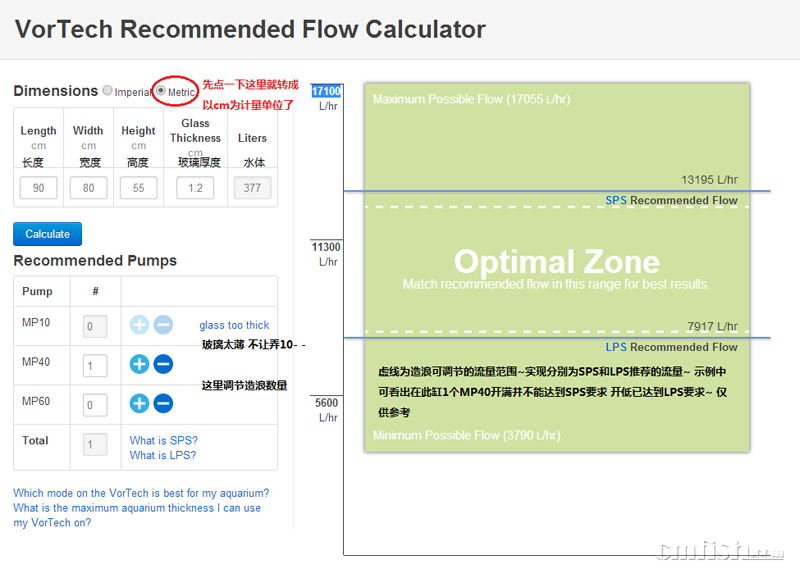
Task: Click the MP40 quantity field
Action: pyautogui.click(x=95, y=366)
